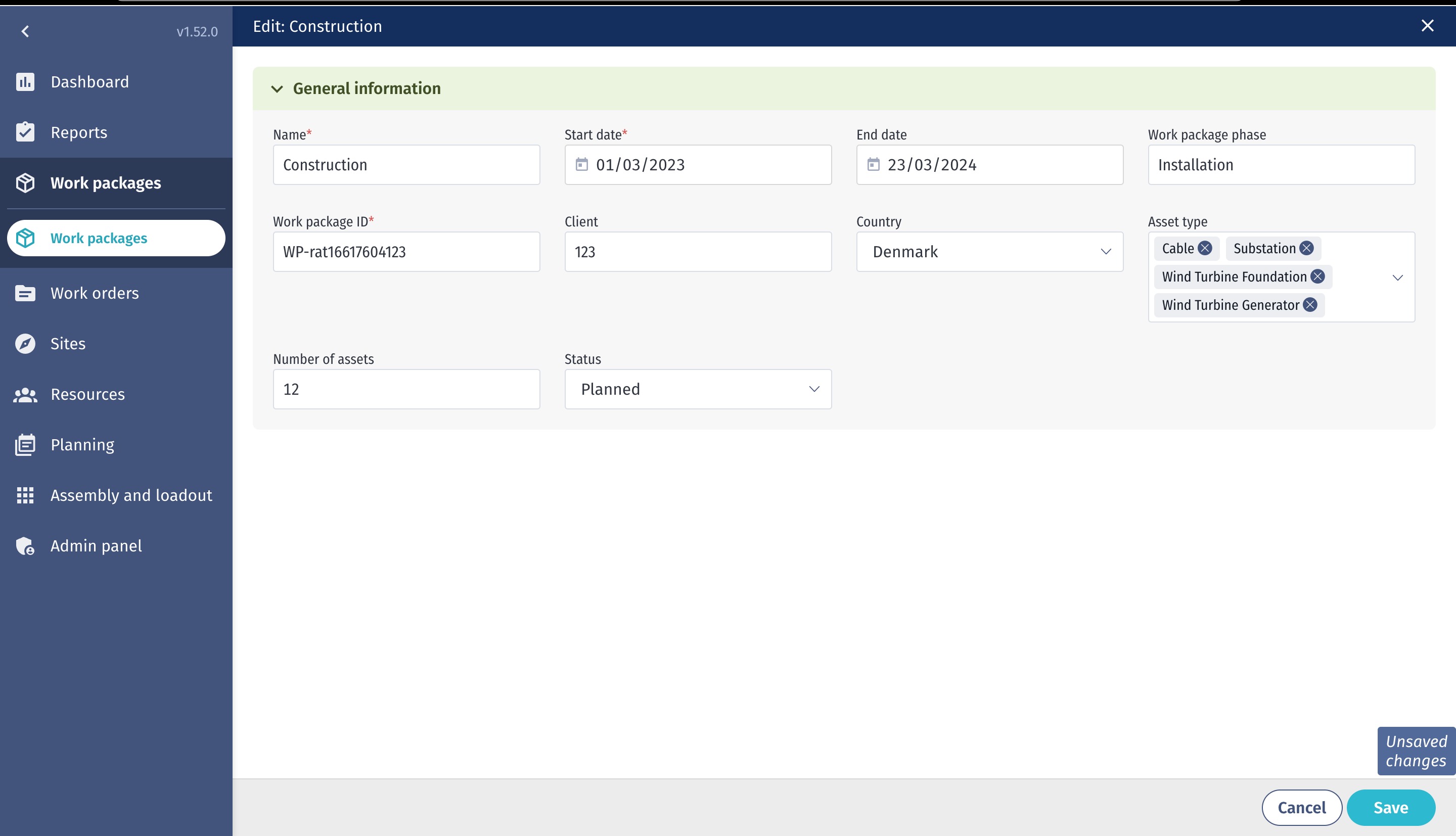
Task: Go to Sites in the sidebar
Action: pos(116,343)
